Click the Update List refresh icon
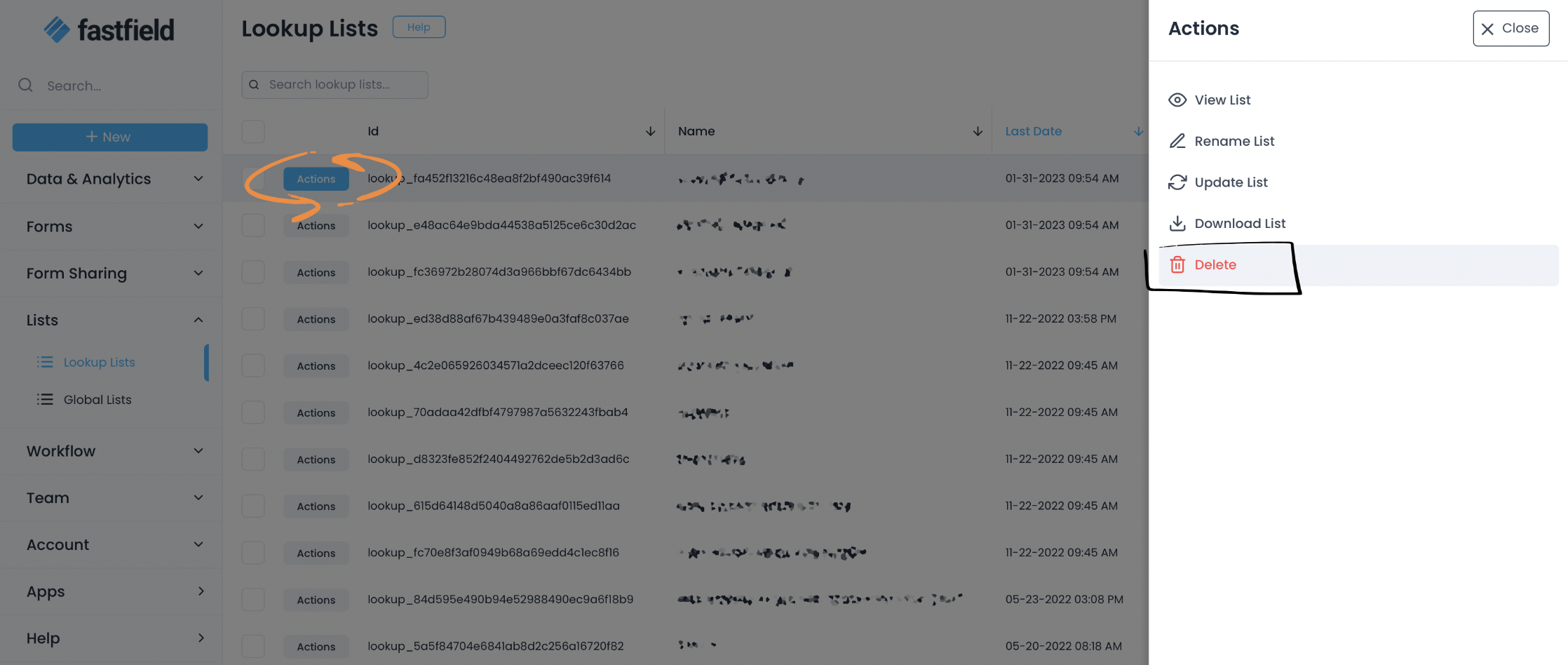Screen dimensions: 1568x665 pyautogui.click(x=1178, y=182)
